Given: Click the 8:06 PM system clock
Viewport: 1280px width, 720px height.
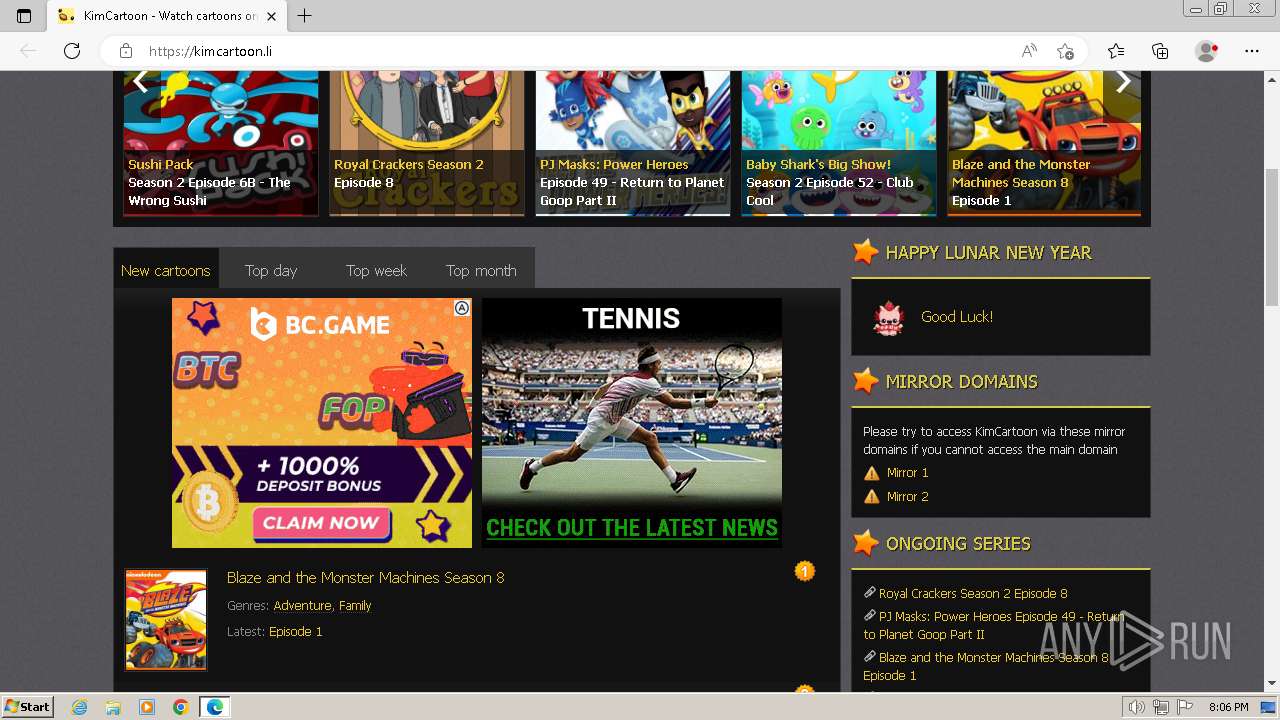Looking at the screenshot, I should 1228,707.
